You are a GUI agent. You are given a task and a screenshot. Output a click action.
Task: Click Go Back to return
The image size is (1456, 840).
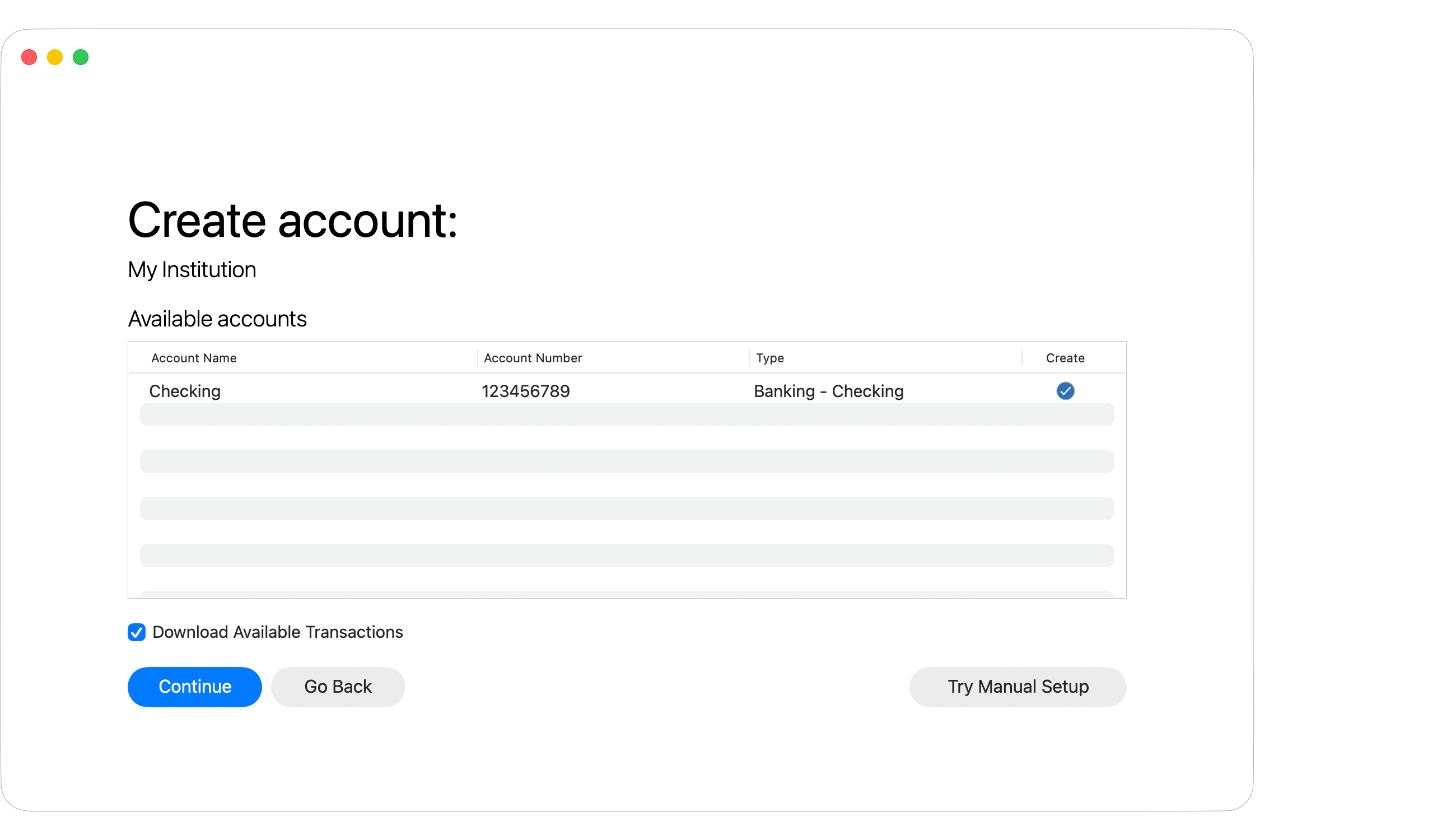click(338, 687)
